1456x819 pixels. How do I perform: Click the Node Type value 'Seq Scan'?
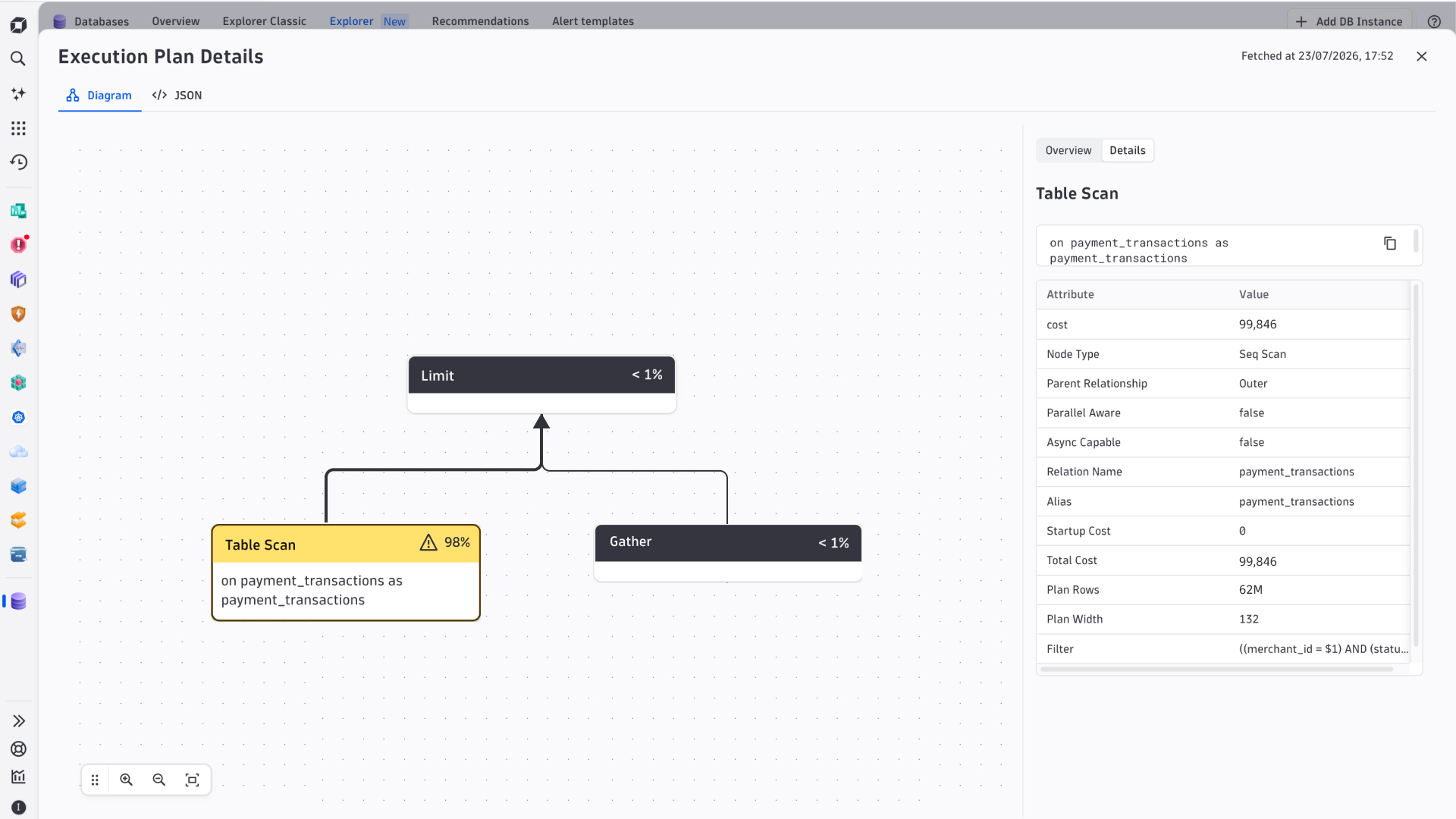coord(1263,354)
